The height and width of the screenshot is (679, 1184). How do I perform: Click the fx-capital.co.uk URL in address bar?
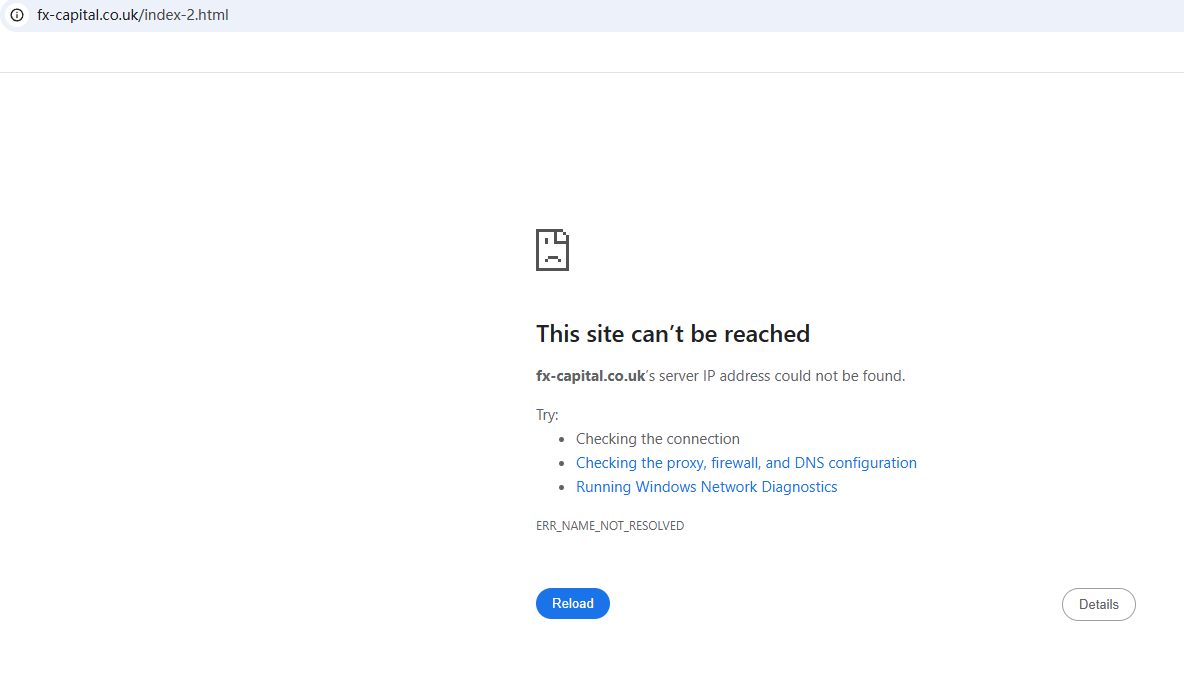132,15
